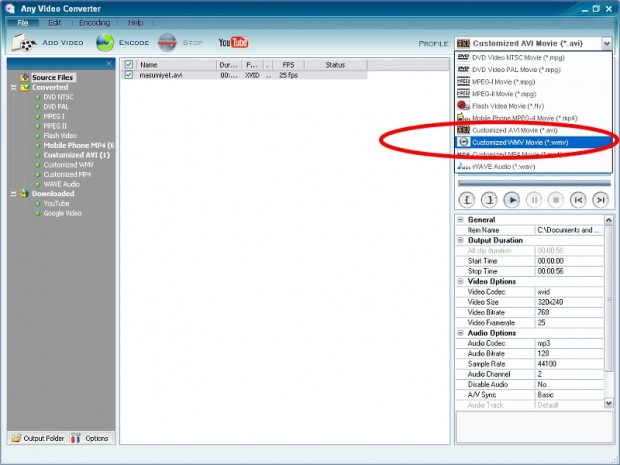
Task: Select DVD NTSC tree item
Action: click(59, 97)
